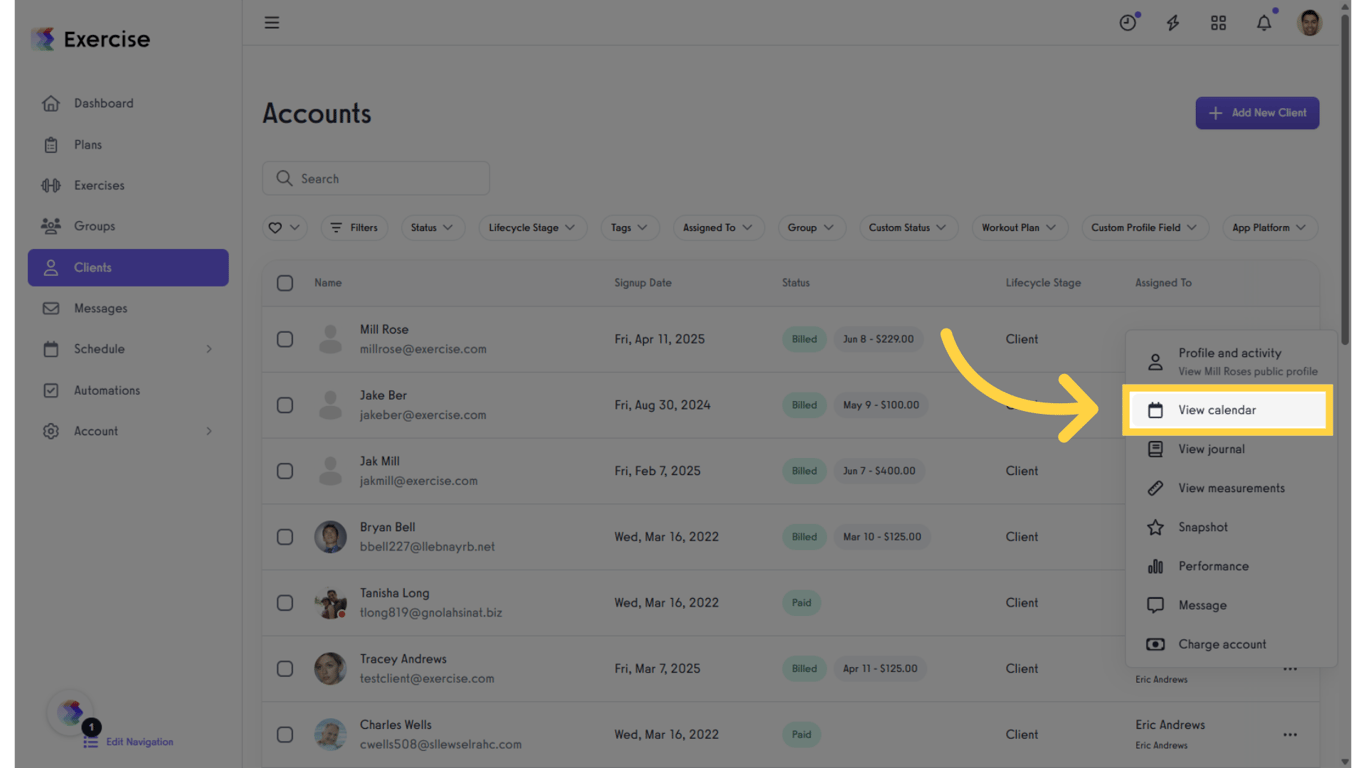Open the notifications bell
The image size is (1366, 768).
tap(1263, 22)
